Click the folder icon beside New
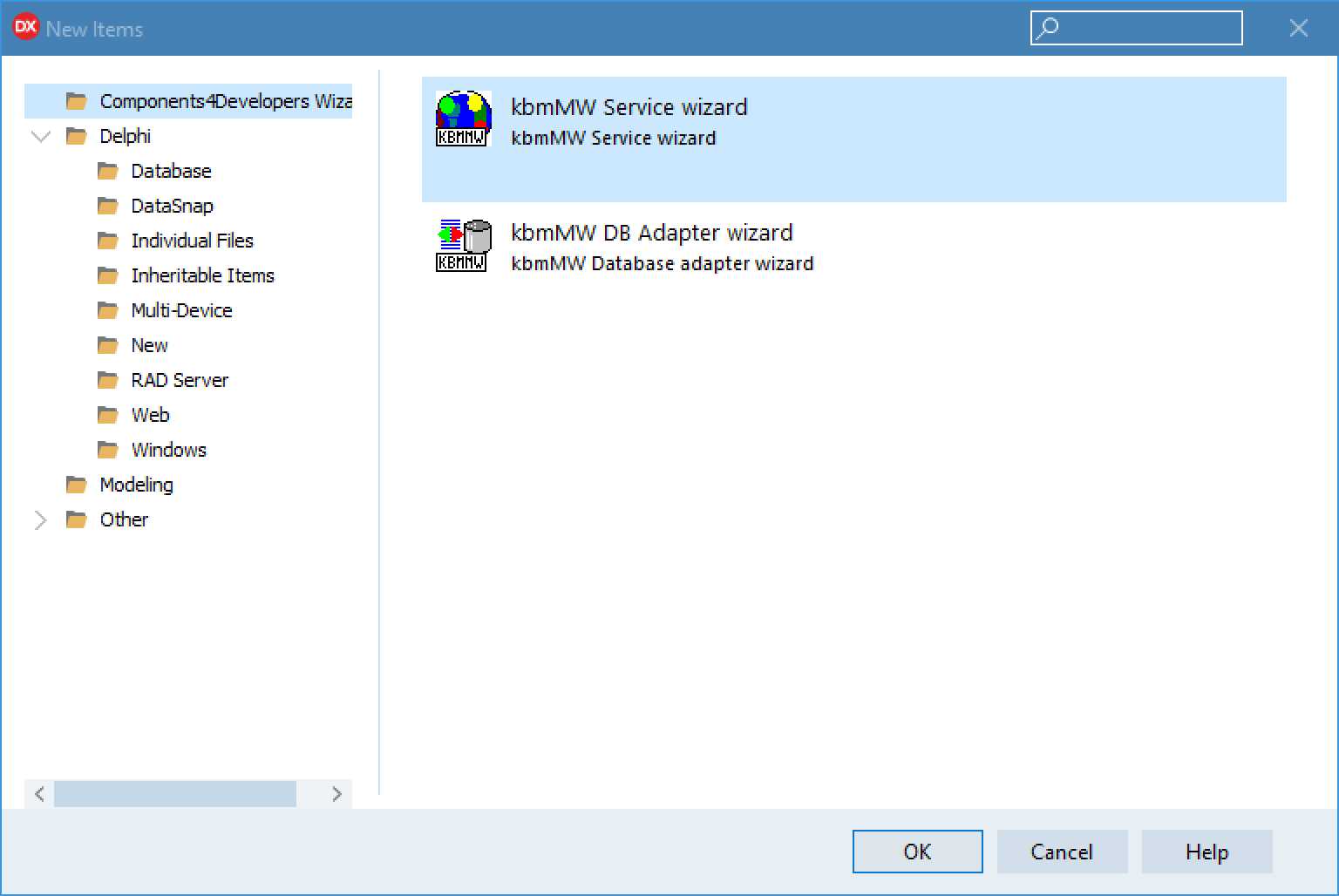Image resolution: width=1339 pixels, height=896 pixels. 108,345
